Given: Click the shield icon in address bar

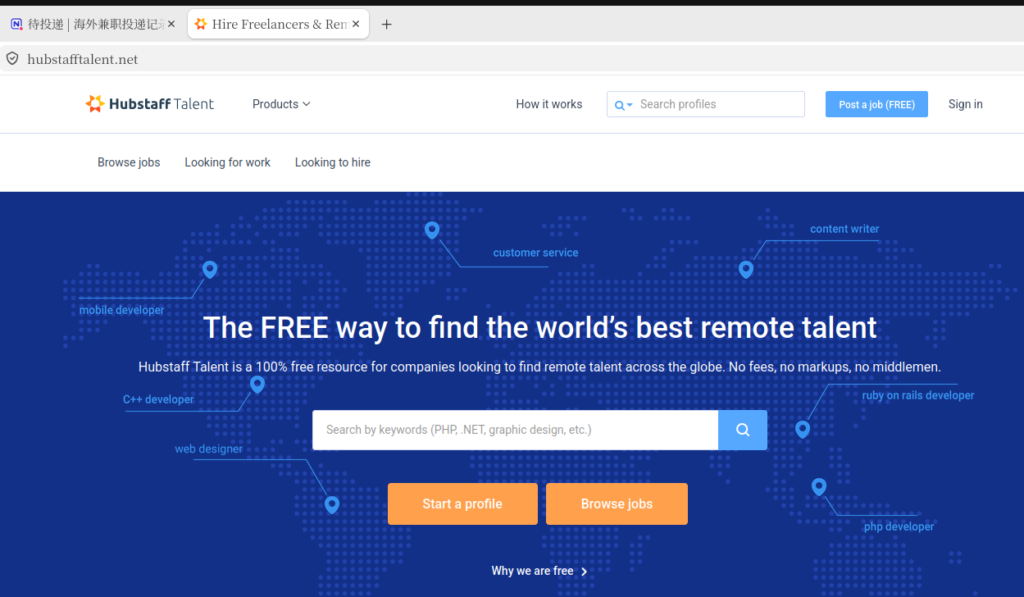Looking at the screenshot, I should (12, 59).
